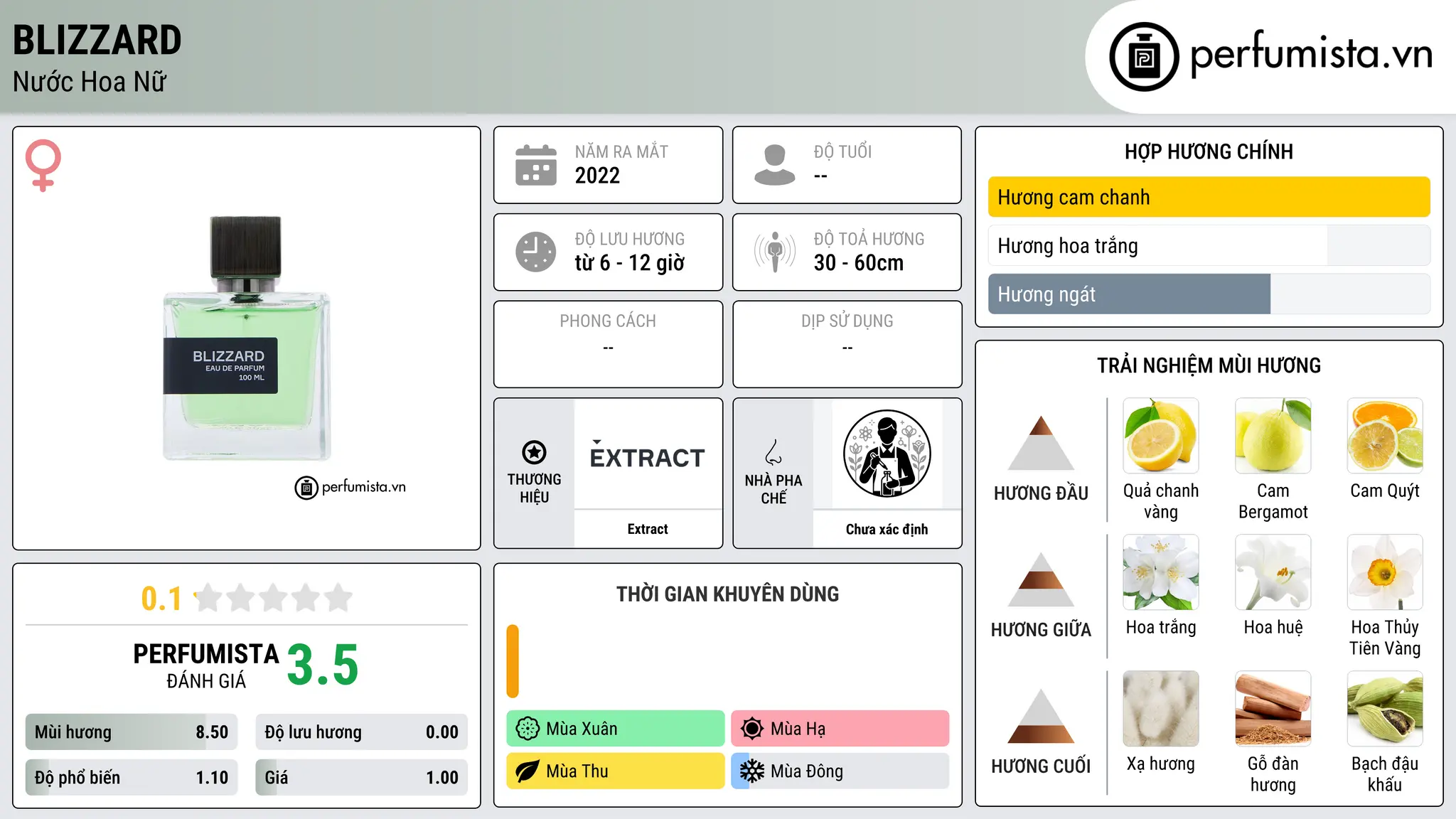This screenshot has width=1456, height=819.
Task: Click the Thời gian khuyên dùng heading
Action: pyautogui.click(x=727, y=594)
